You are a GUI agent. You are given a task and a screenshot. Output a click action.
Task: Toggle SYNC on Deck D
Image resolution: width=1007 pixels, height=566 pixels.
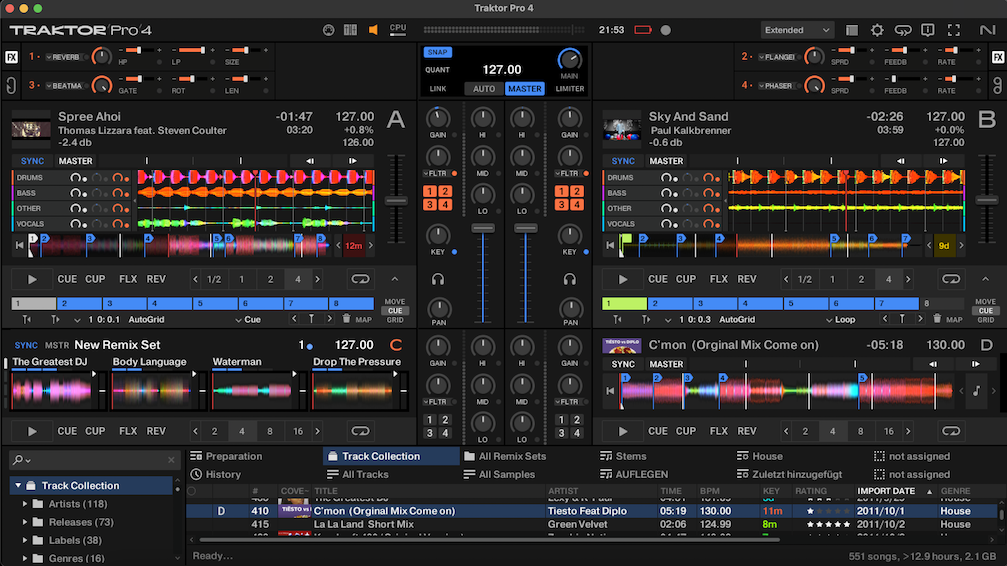tap(622, 364)
